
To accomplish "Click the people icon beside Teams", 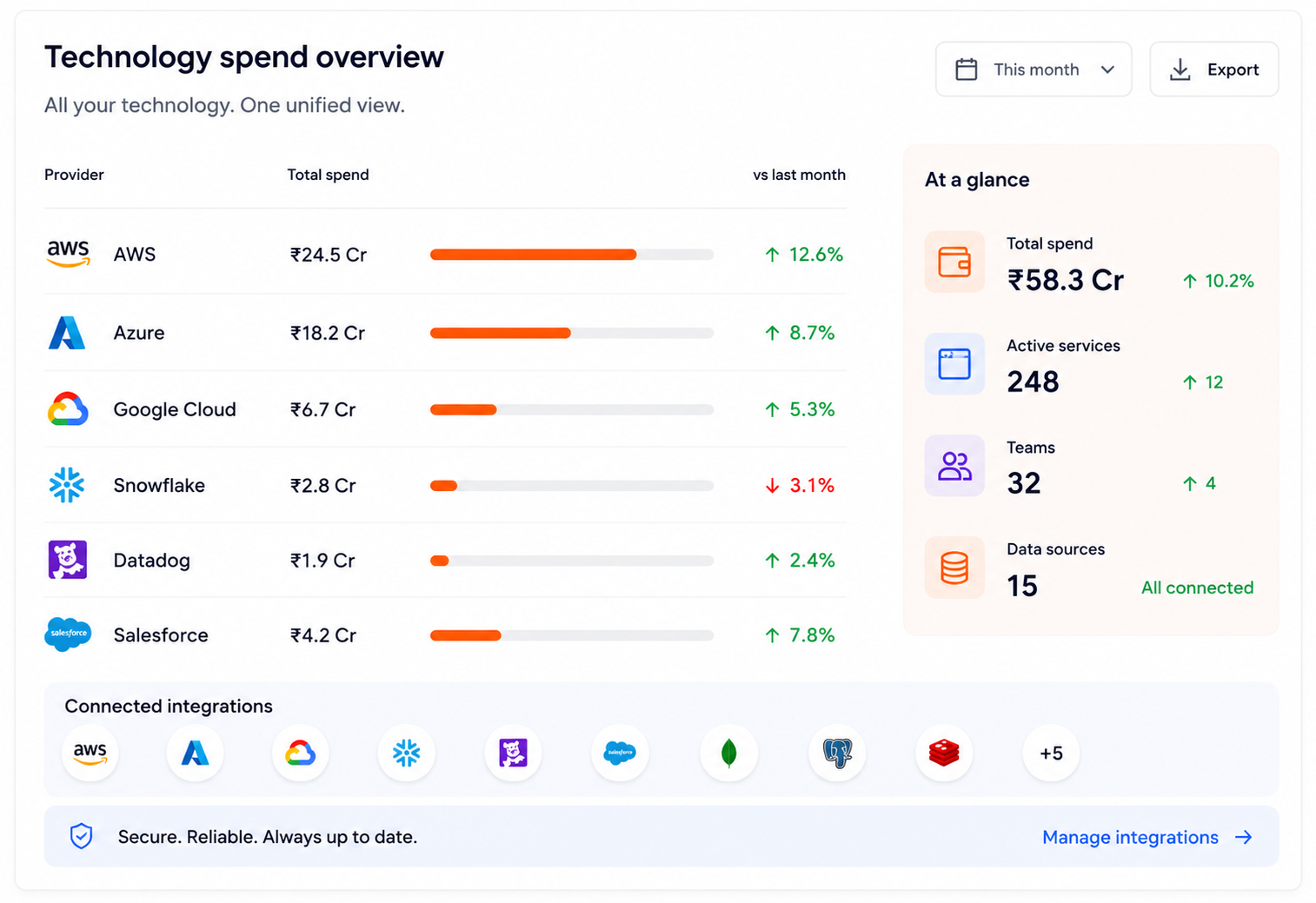I will click(x=954, y=466).
